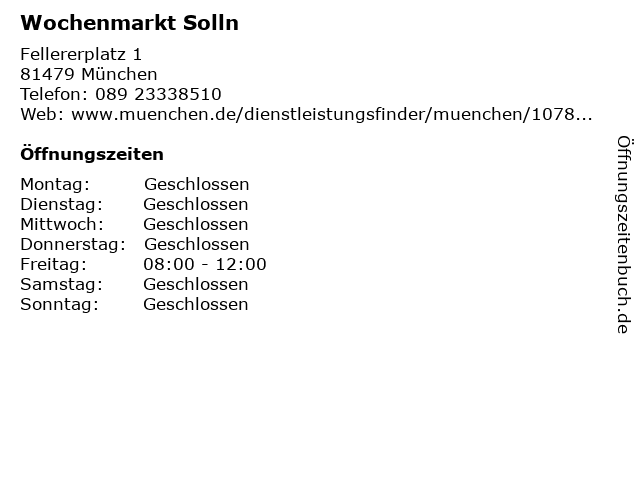Click the Fellererplatz 1 address line
The height and width of the screenshot is (480, 640).
click(81, 55)
